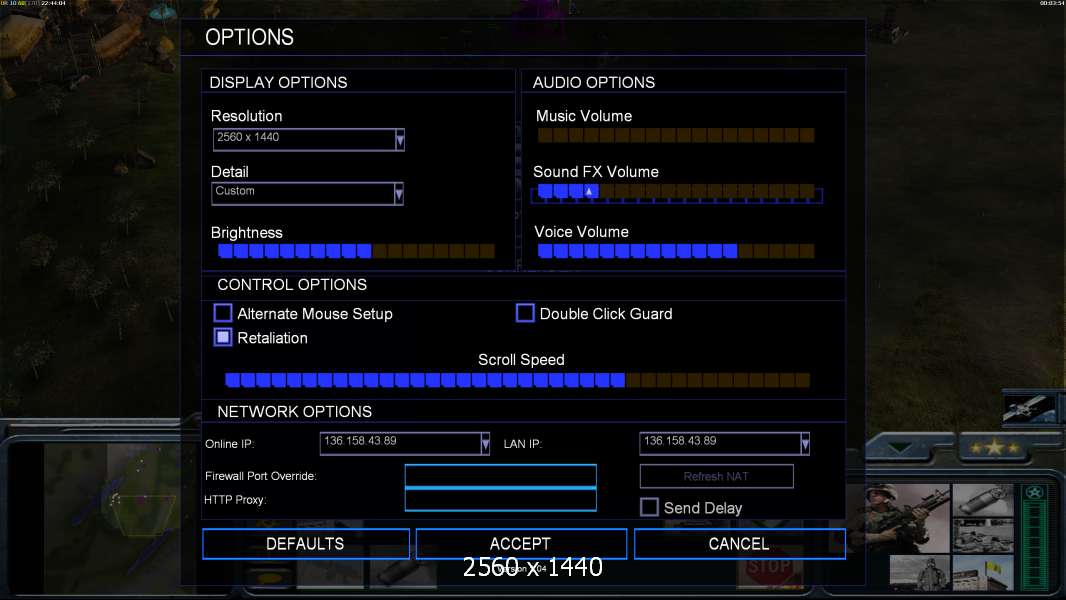1066x600 pixels.
Task: Click the flashbang grenade upgrade icon
Action: [x=983, y=501]
